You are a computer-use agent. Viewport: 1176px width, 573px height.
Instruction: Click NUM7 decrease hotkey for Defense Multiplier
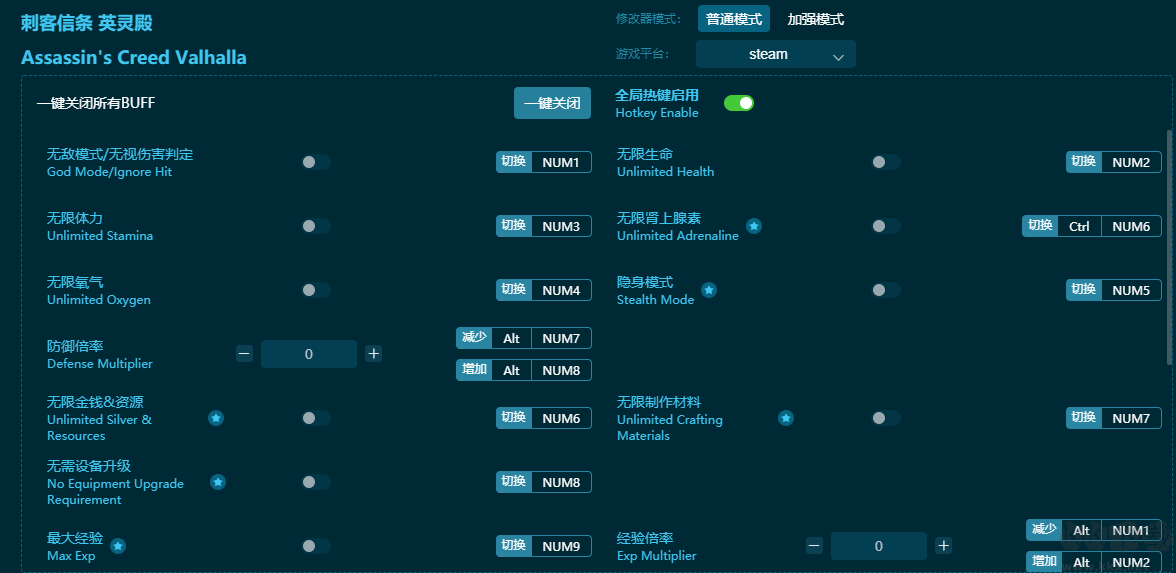point(561,338)
